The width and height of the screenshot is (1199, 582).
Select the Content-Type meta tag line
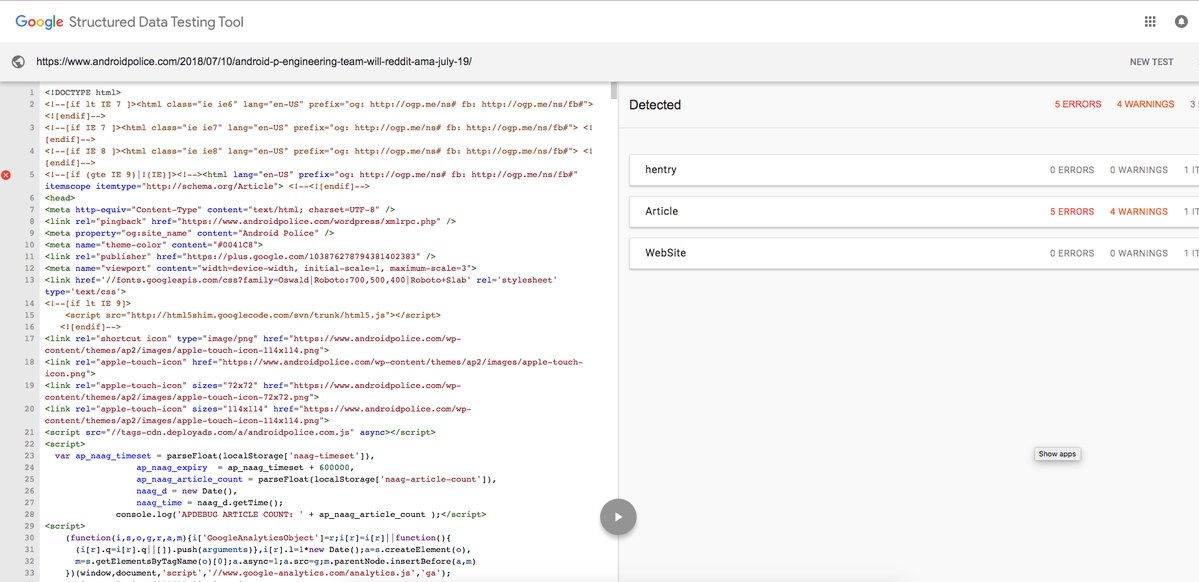220,210
